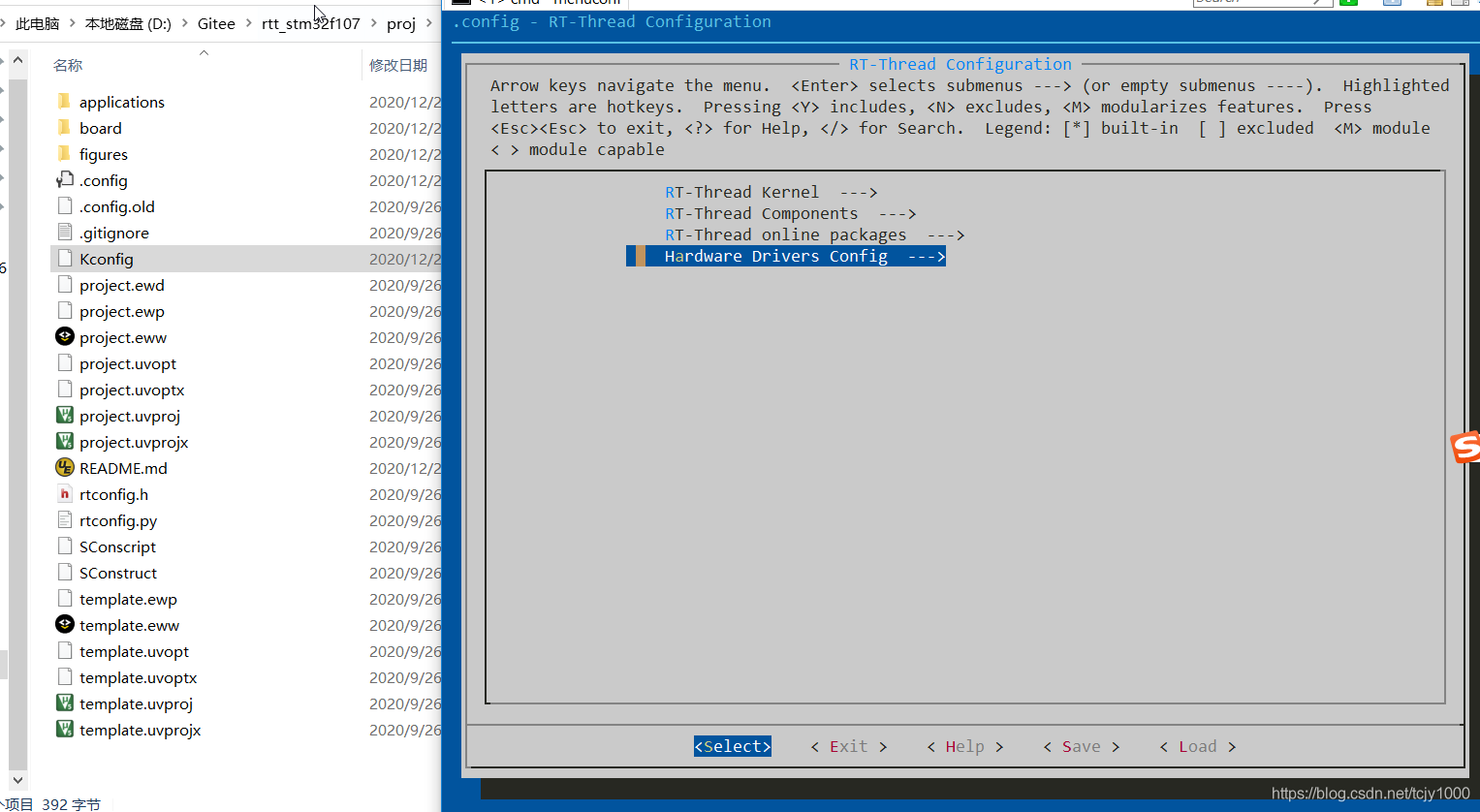
Task: Click the rtconfig.h header file icon
Action: pyautogui.click(x=64, y=494)
